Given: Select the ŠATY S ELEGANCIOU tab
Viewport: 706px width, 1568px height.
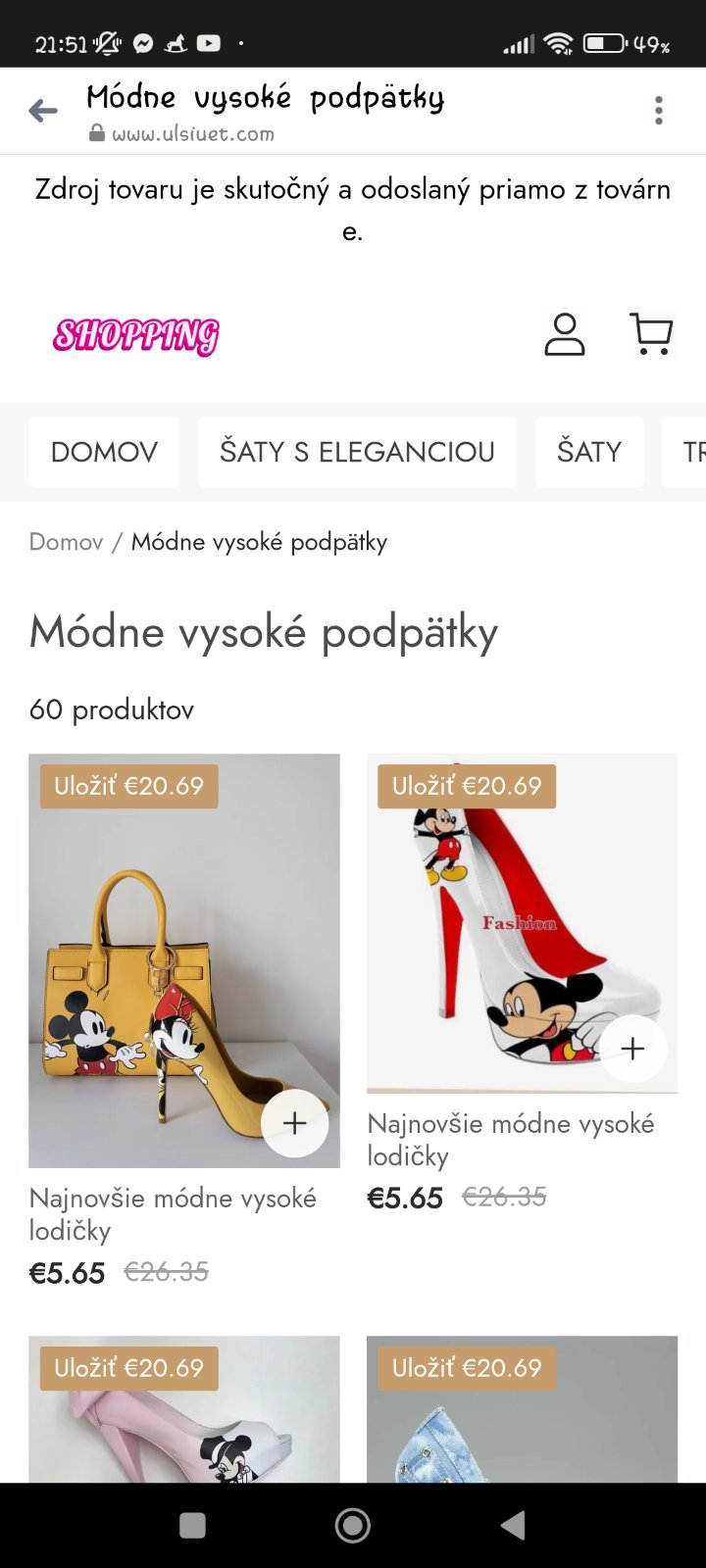Looking at the screenshot, I should point(357,452).
